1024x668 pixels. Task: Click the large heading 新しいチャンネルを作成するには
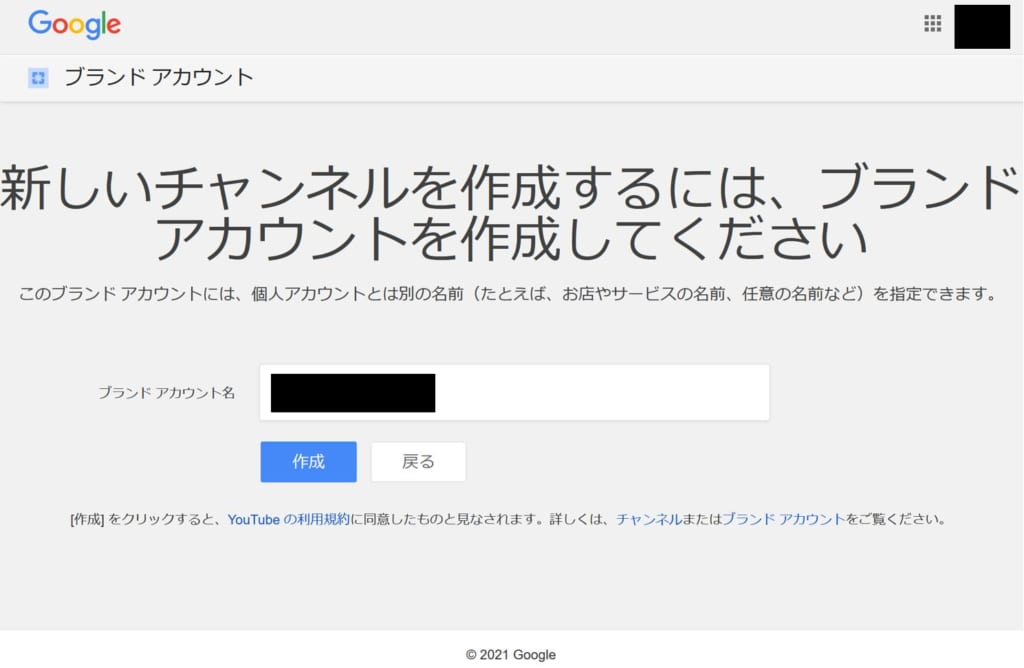[511, 213]
